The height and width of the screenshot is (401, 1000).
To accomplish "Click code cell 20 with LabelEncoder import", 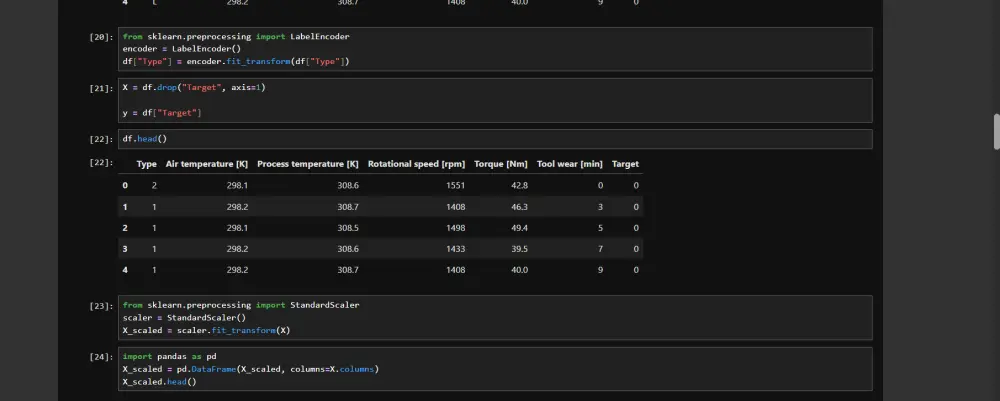I will click(x=495, y=49).
